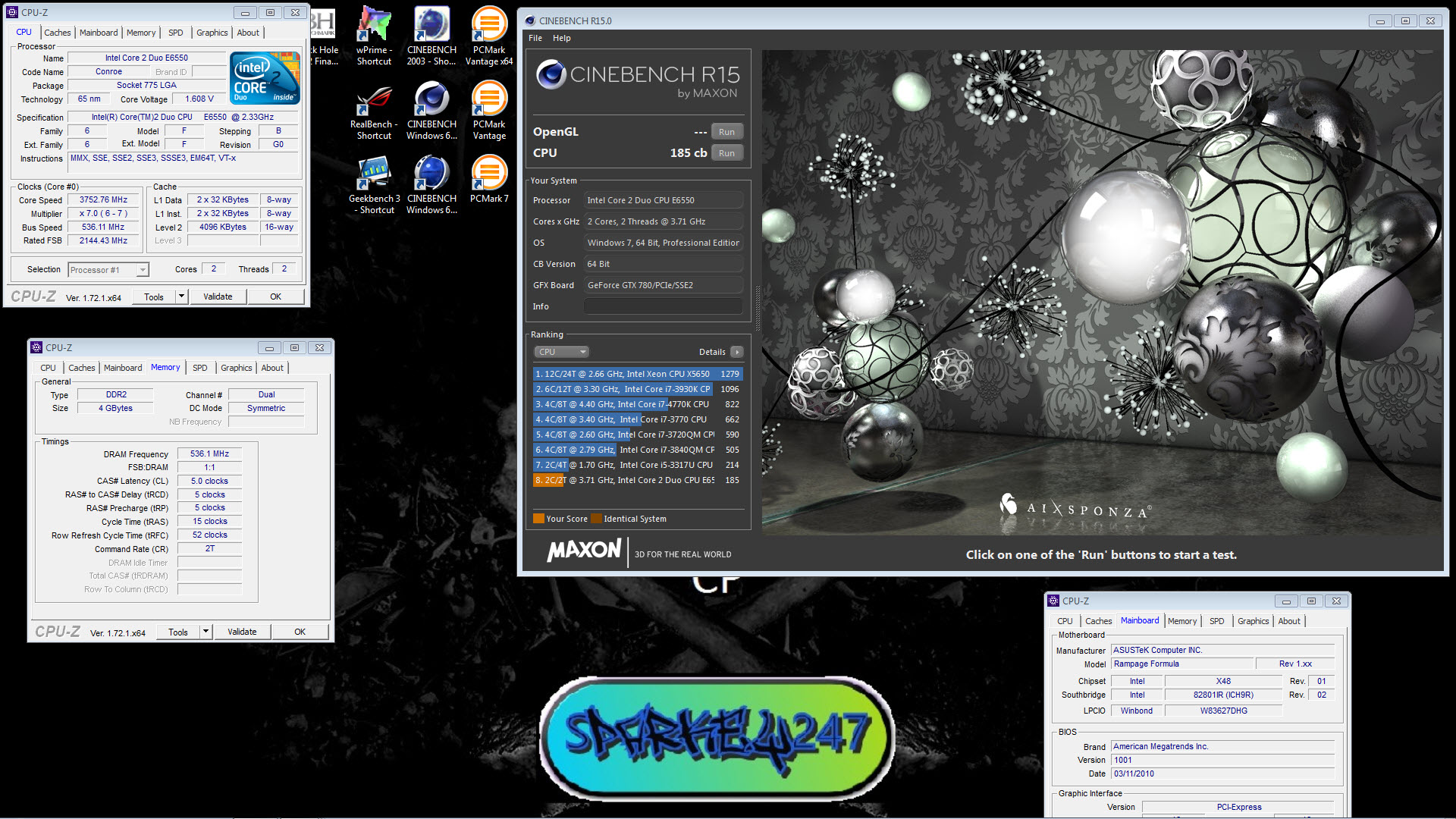Image resolution: width=1456 pixels, height=819 pixels.
Task: Click Tools button in Memory CPU-Z window
Action: pos(178,632)
